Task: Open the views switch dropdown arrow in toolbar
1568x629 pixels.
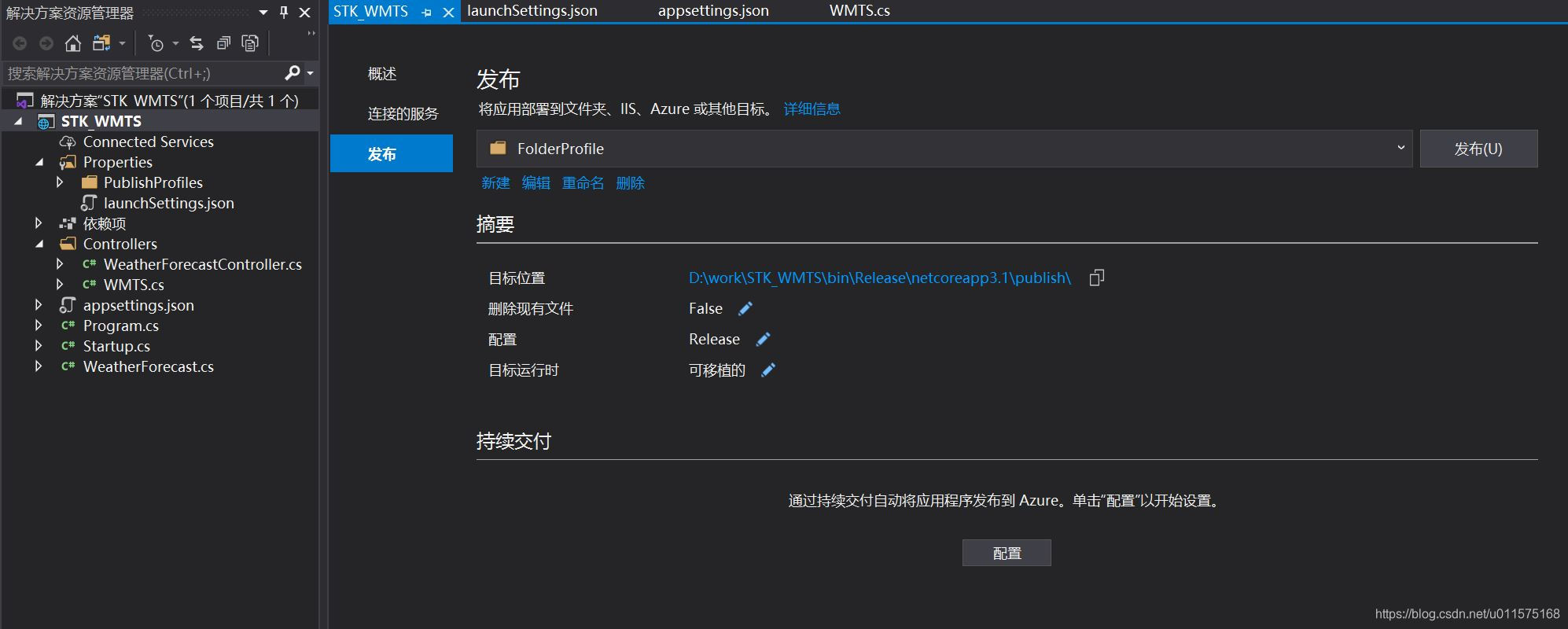Action: tap(122, 43)
